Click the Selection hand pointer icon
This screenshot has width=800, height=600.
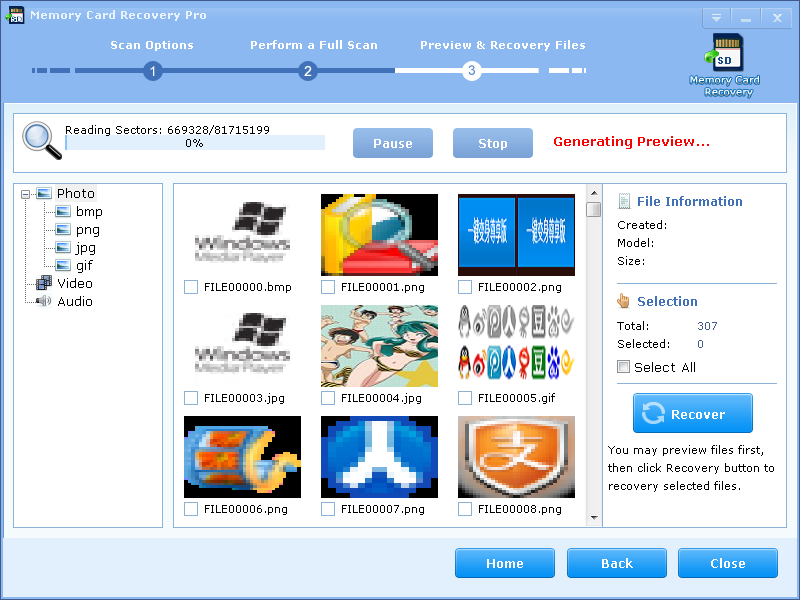[623, 301]
